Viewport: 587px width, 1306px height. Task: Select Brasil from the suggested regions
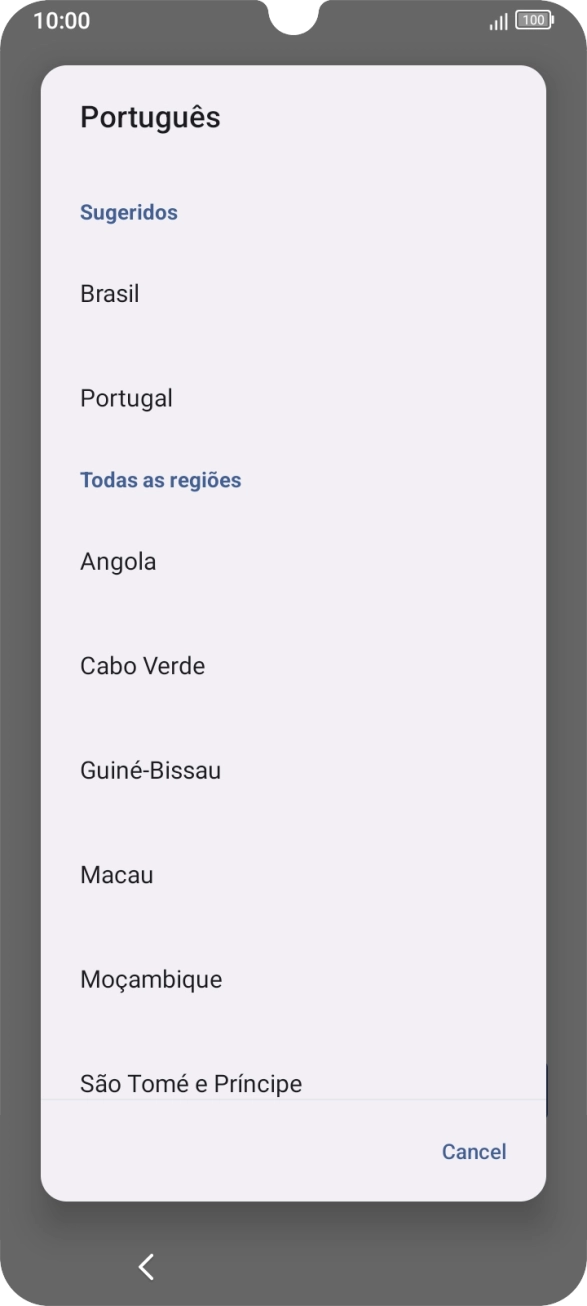109,293
